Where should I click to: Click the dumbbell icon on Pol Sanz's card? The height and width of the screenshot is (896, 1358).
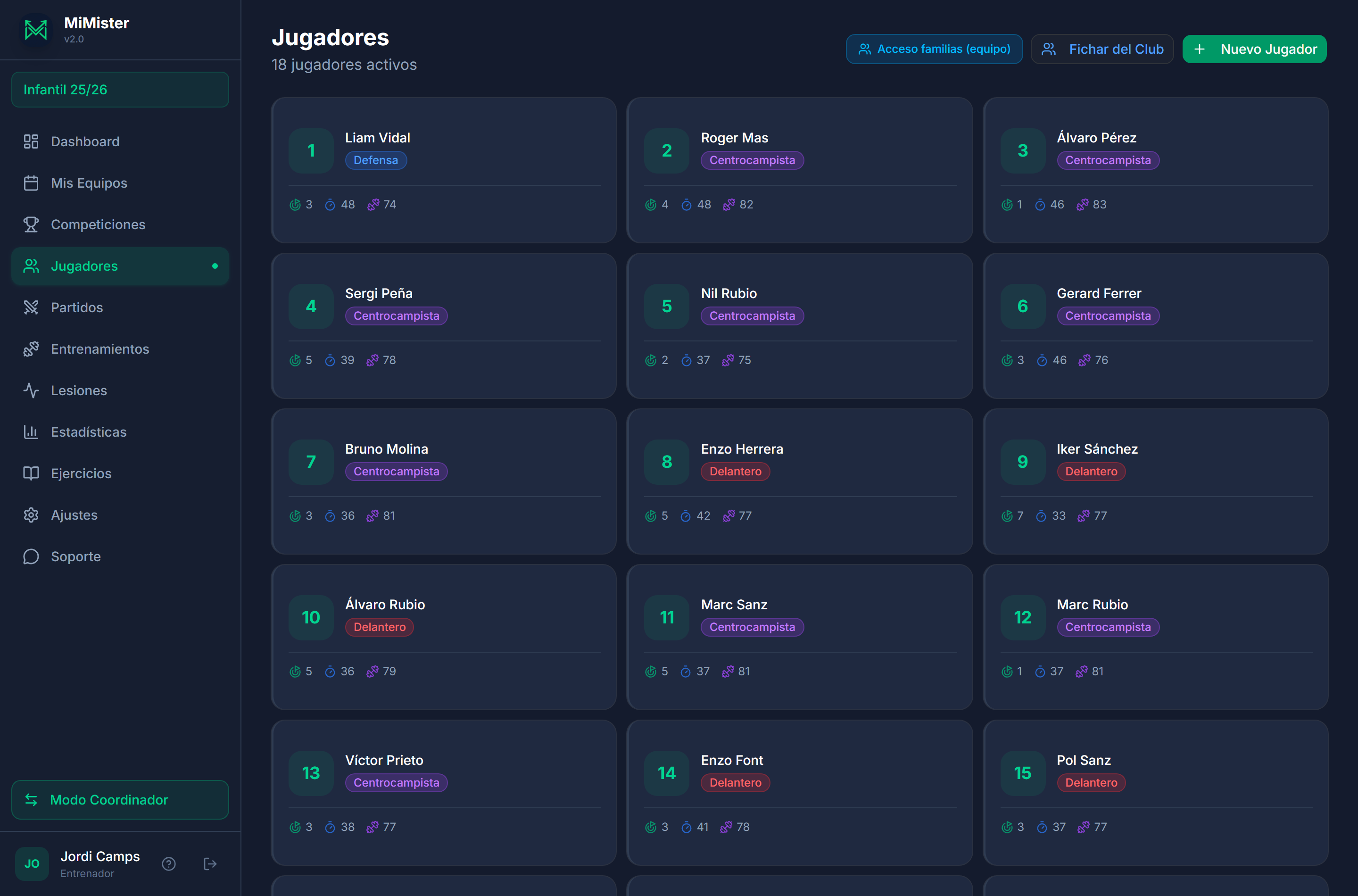pyautogui.click(x=1083, y=827)
